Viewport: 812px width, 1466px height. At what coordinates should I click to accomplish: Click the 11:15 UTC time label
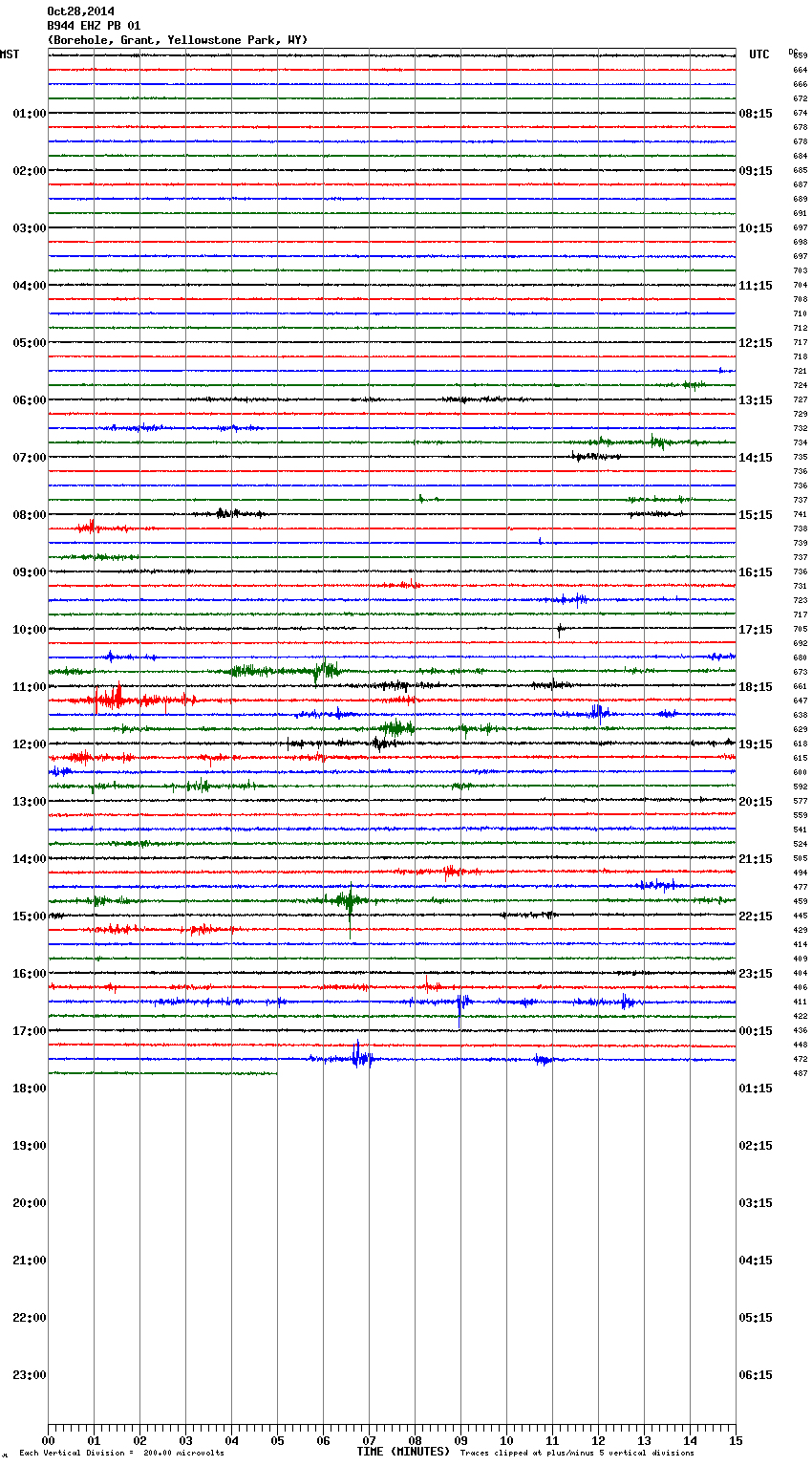(756, 286)
